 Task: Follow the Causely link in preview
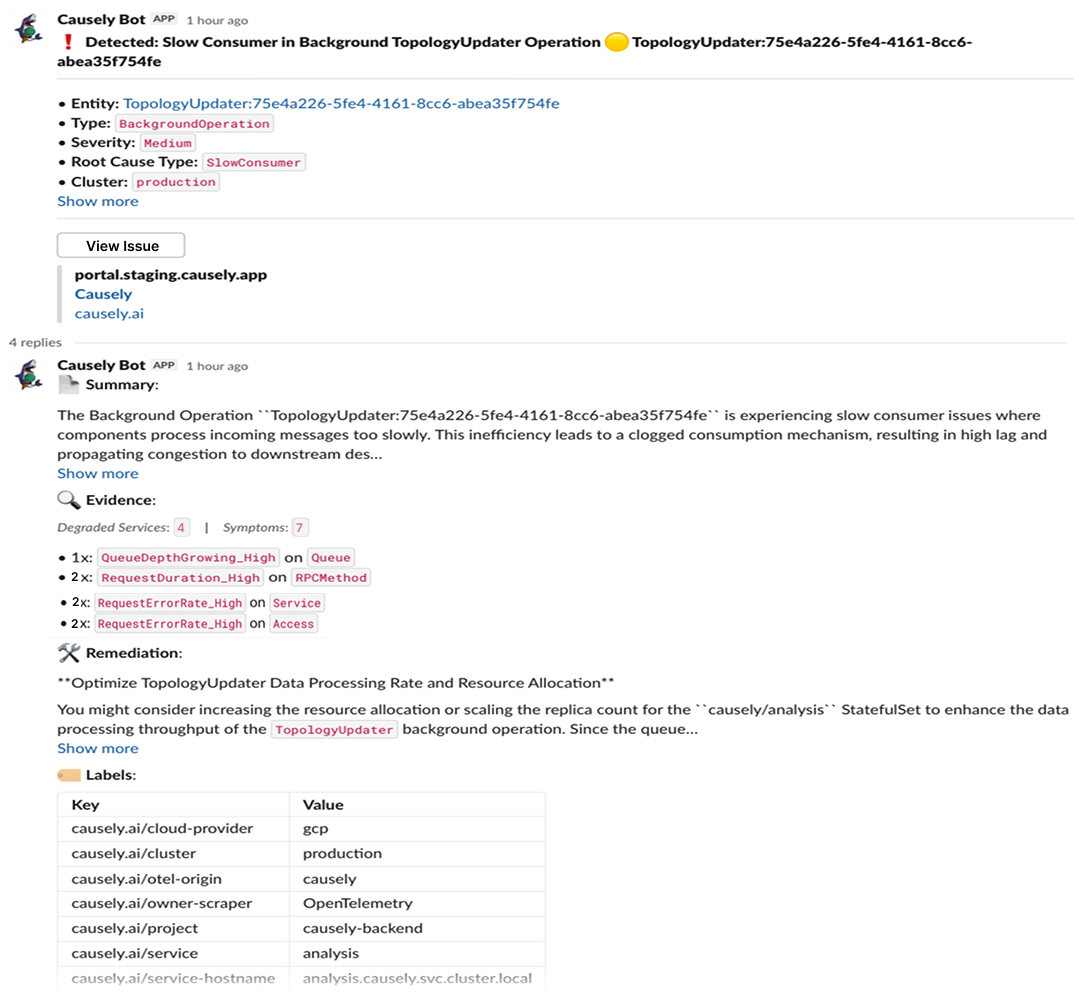(103, 294)
